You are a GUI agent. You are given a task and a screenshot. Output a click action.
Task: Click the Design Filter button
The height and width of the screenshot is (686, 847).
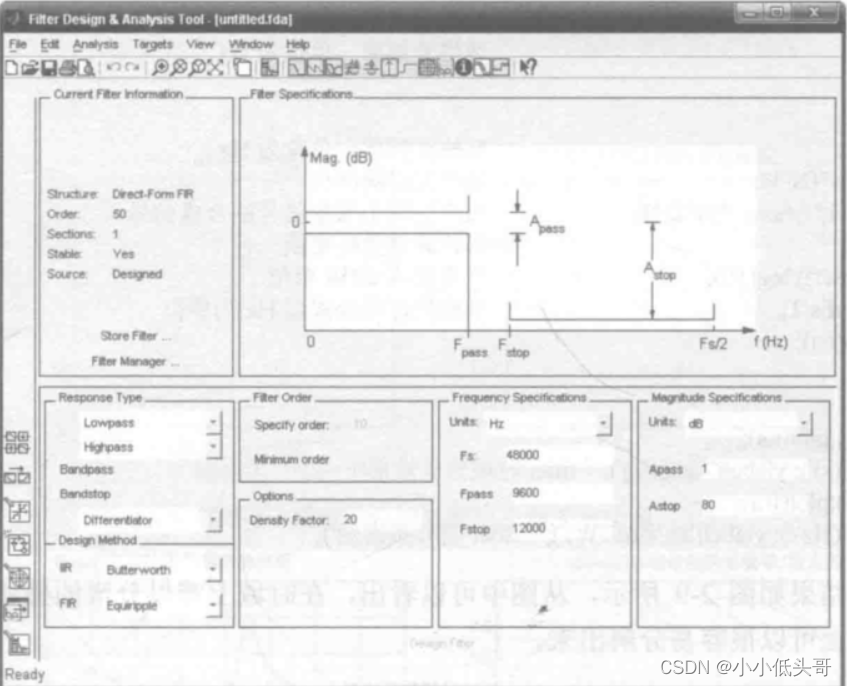[442, 643]
